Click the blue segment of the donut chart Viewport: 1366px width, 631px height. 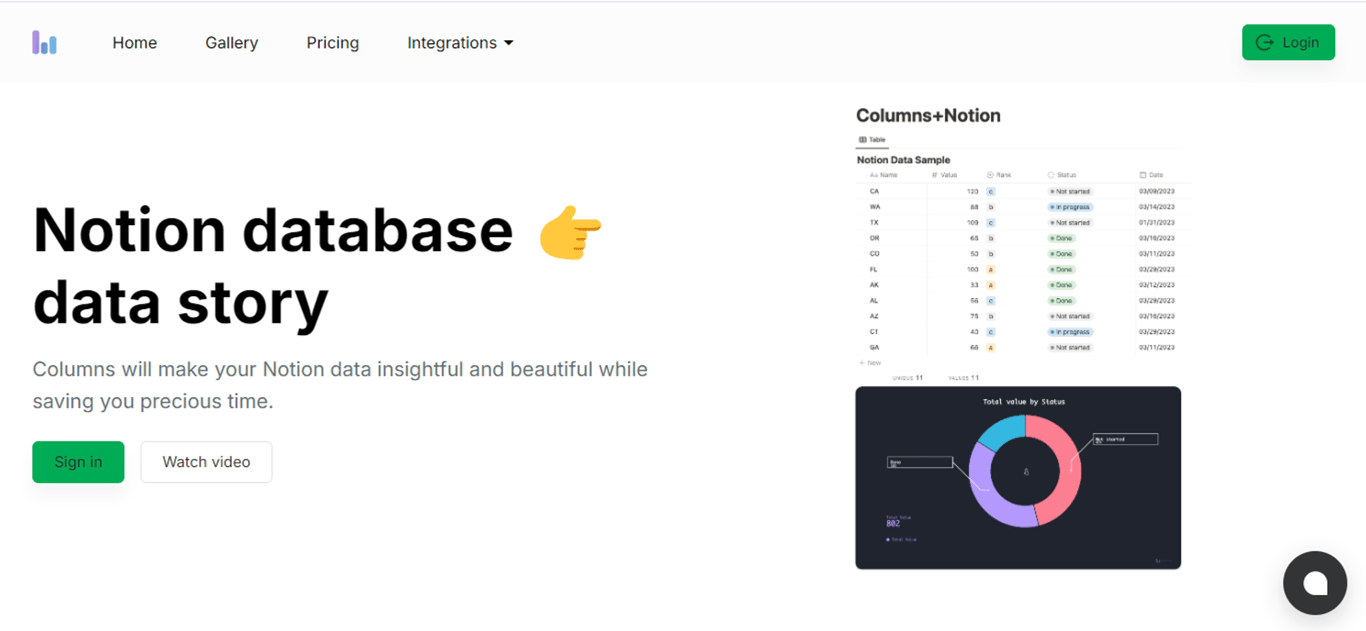point(1002,432)
